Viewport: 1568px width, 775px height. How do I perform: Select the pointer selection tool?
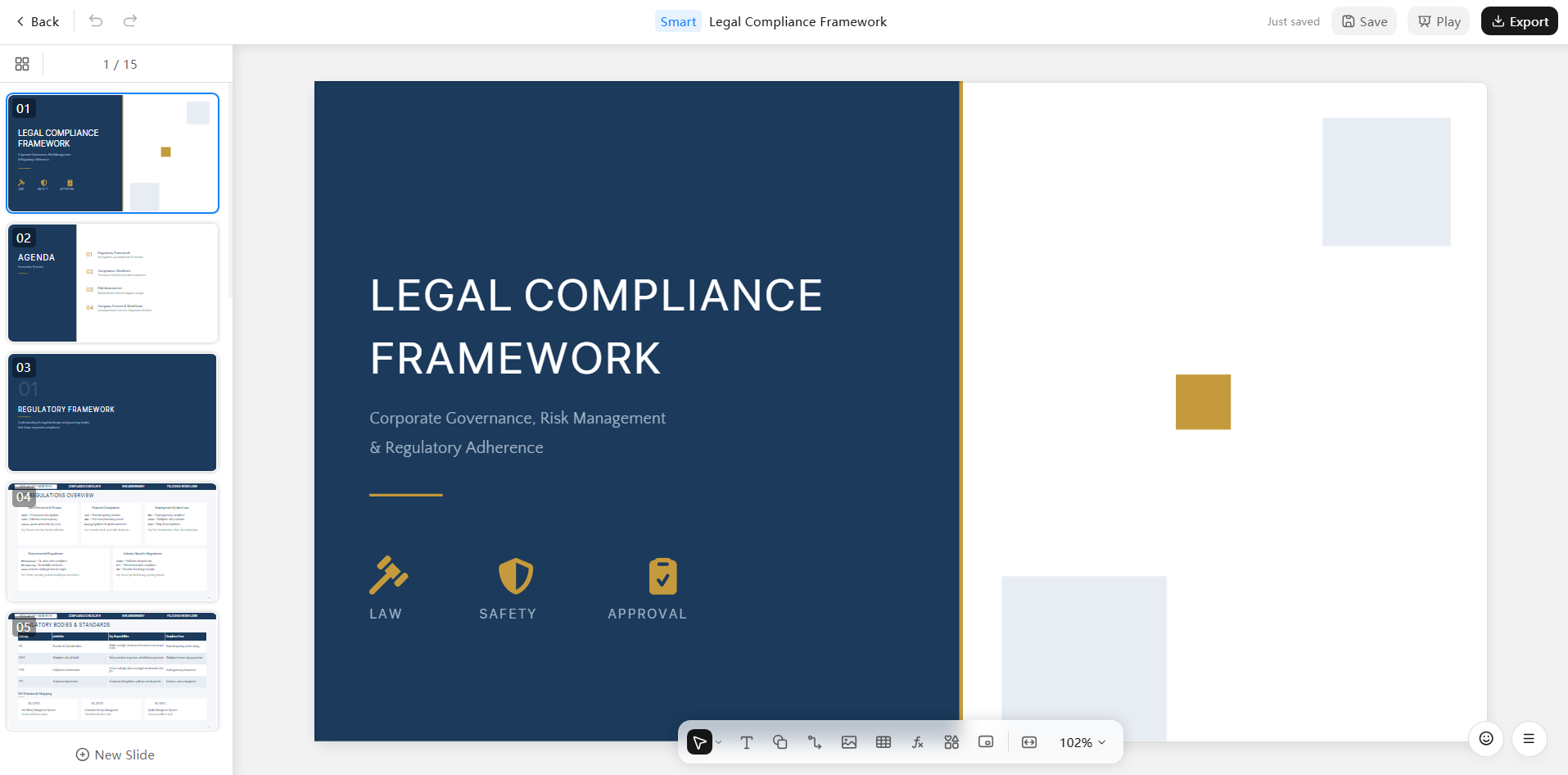coord(699,742)
